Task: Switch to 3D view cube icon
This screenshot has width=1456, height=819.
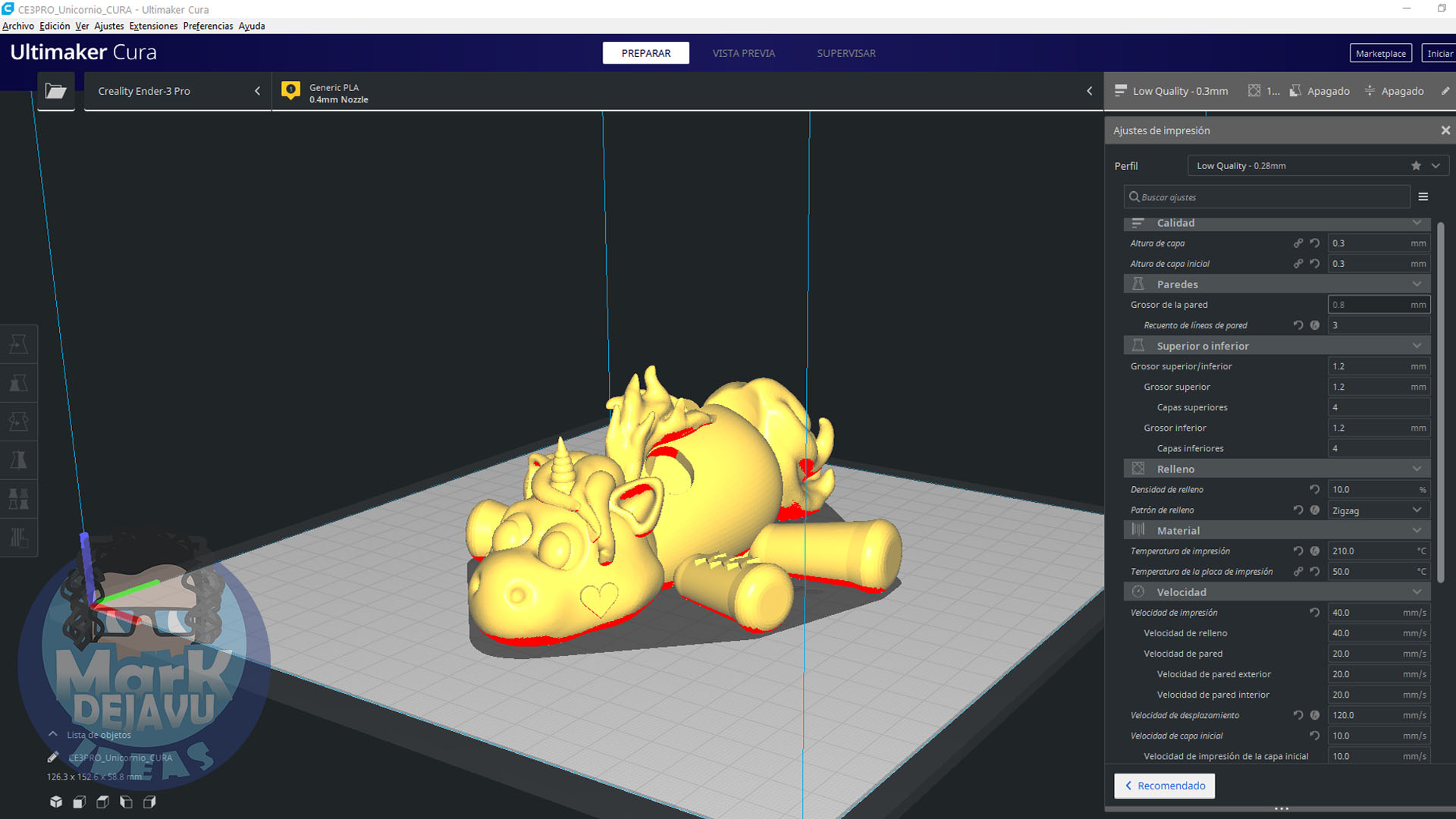Action: [x=56, y=802]
